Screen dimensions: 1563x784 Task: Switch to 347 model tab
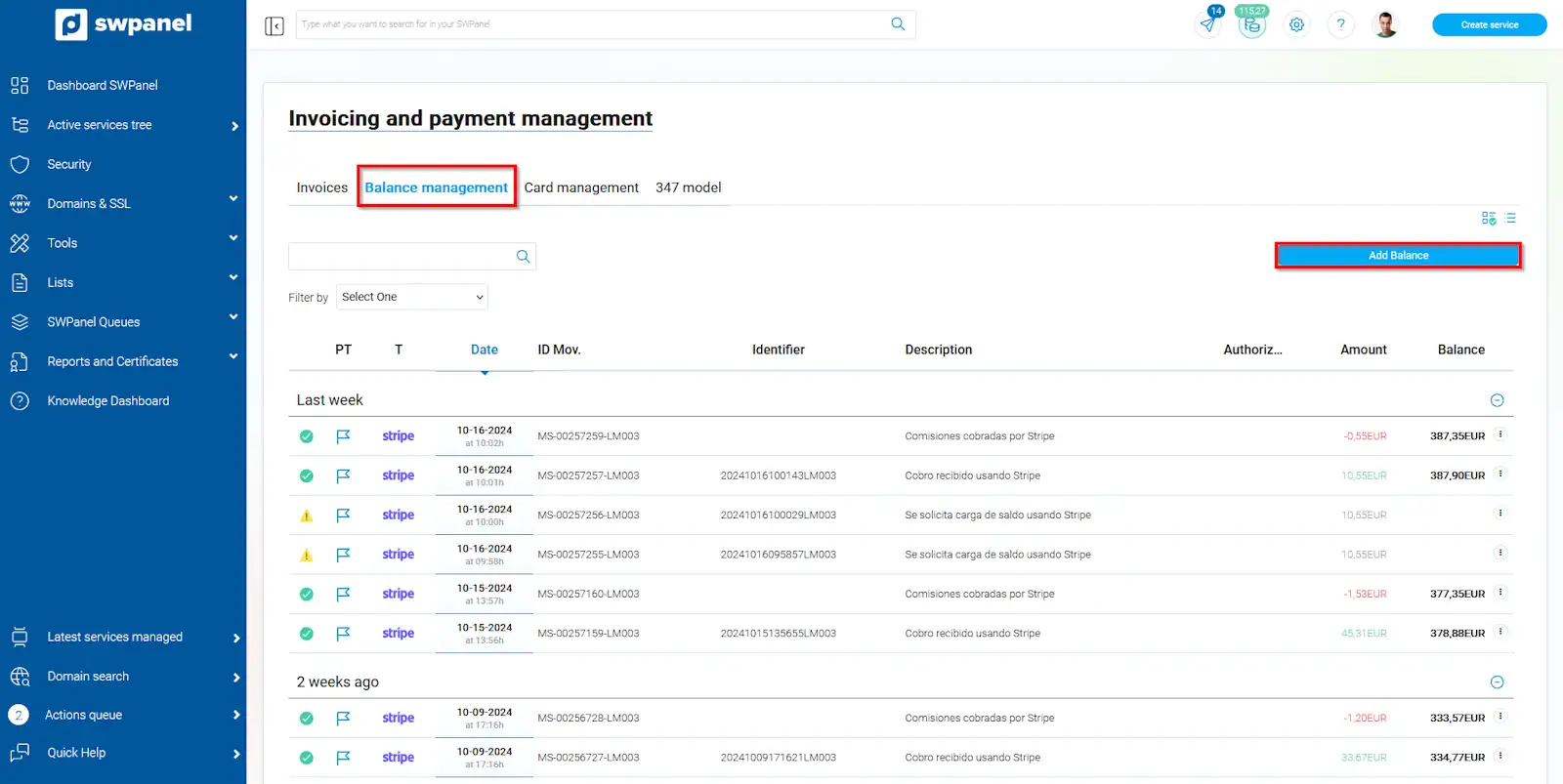(689, 187)
